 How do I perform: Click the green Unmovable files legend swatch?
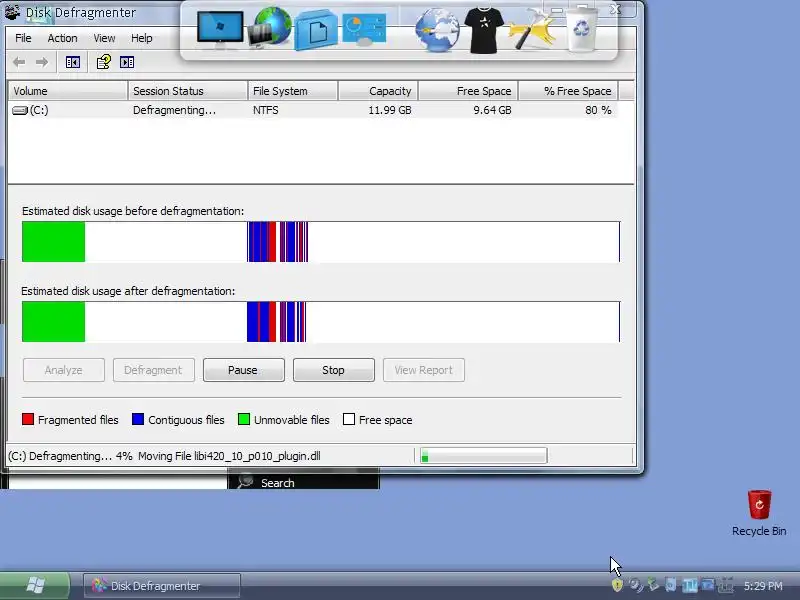[244, 419]
